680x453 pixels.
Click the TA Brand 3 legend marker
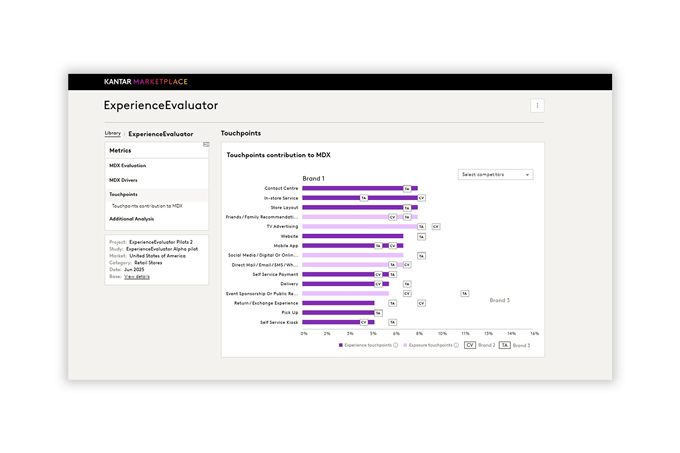coord(505,344)
